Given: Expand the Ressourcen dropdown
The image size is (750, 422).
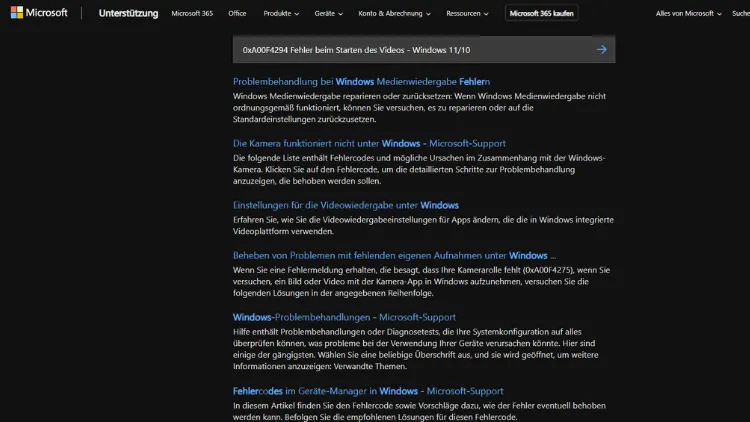Looking at the screenshot, I should (467, 13).
